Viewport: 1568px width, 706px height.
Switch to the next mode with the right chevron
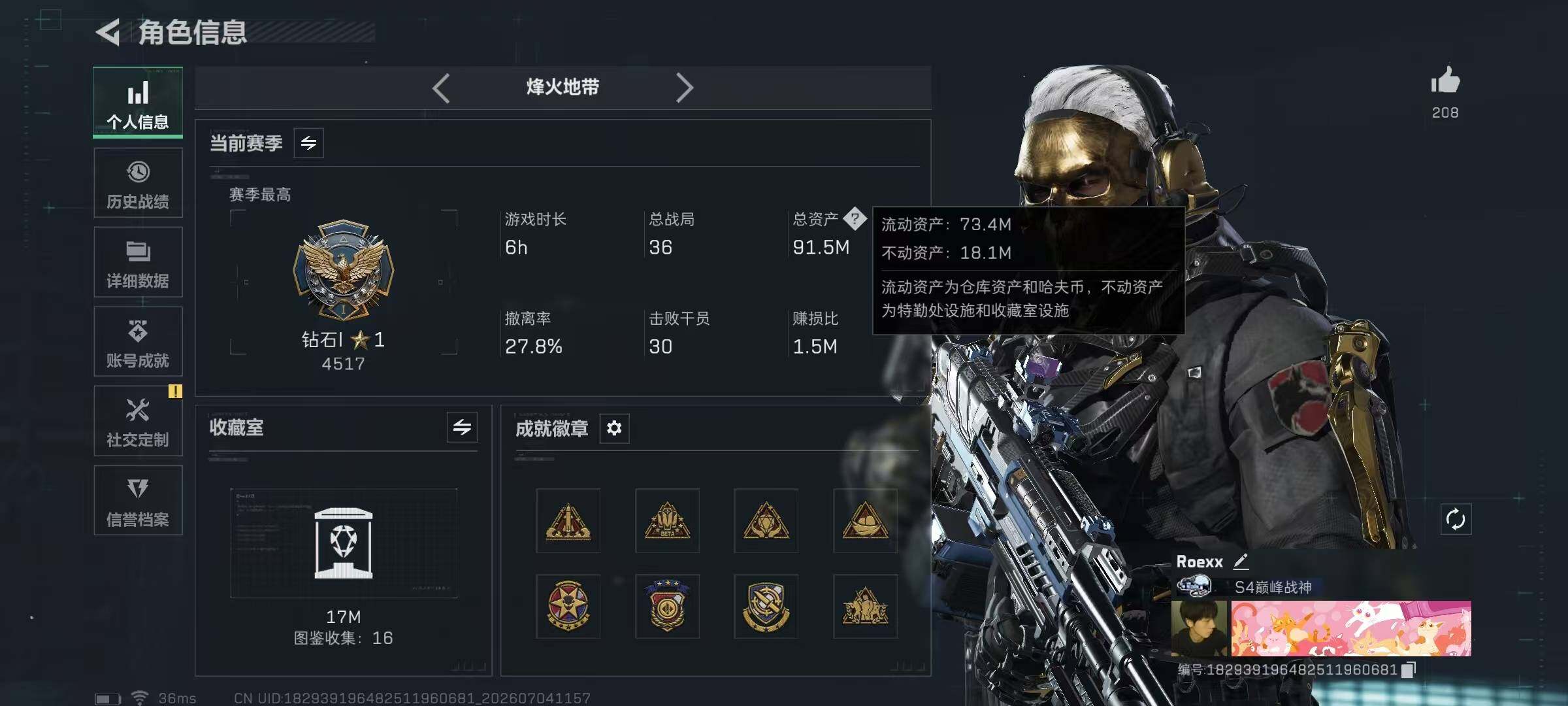(684, 88)
